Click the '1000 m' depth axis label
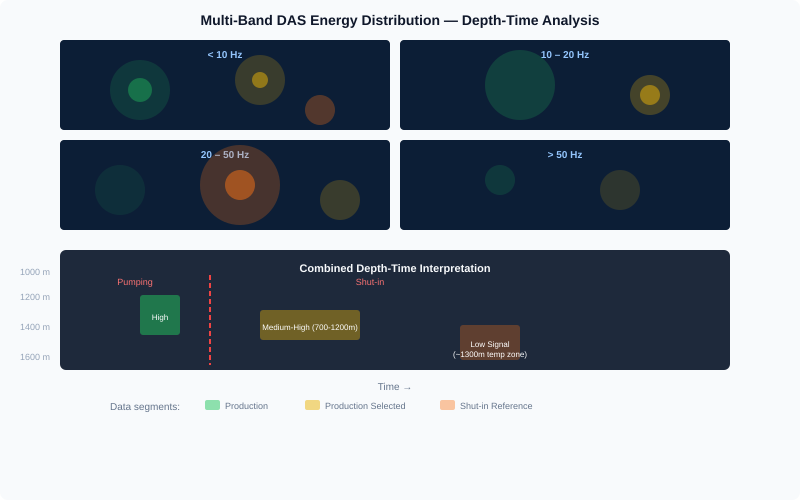800x500 pixels. (35, 272)
